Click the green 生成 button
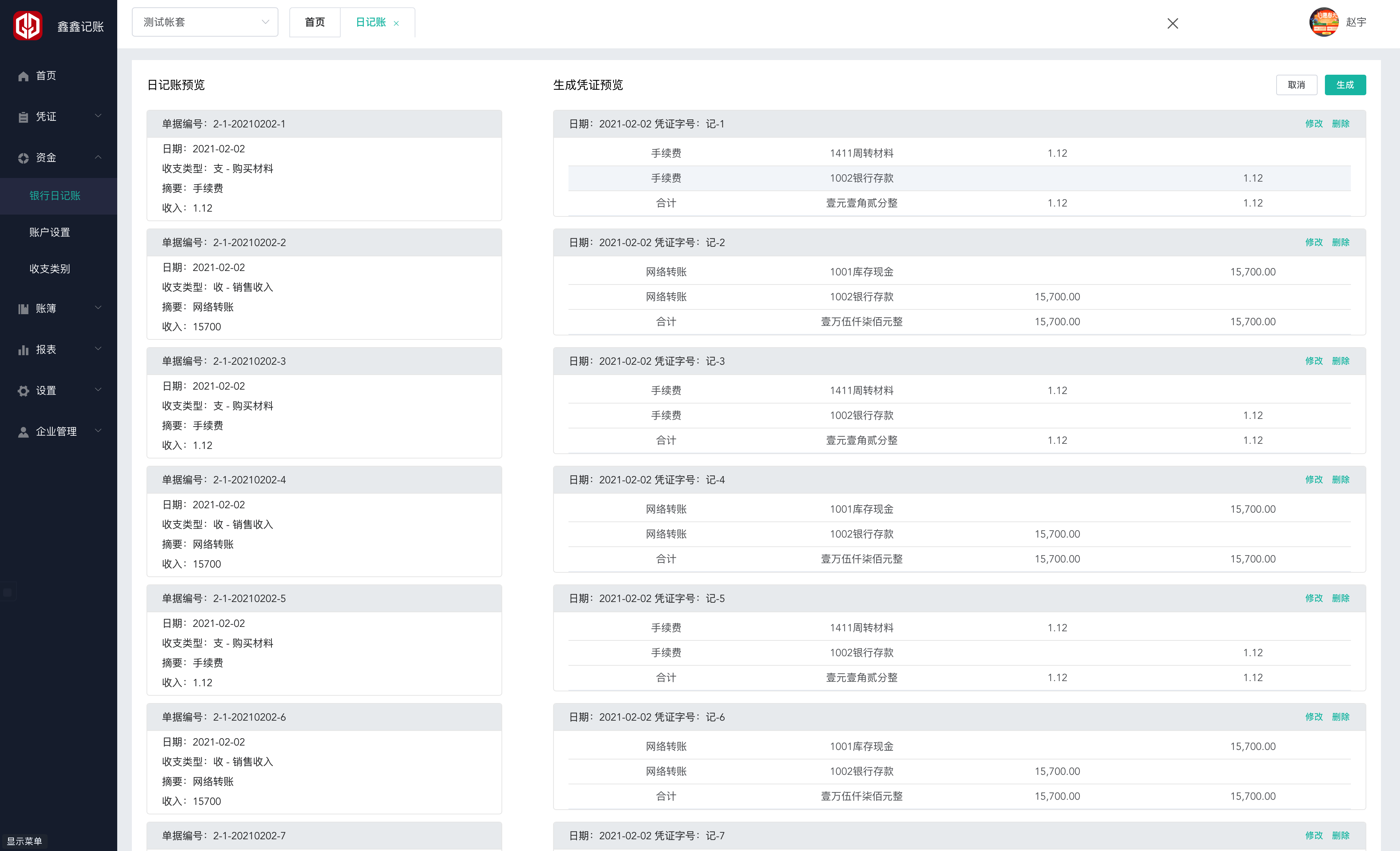The width and height of the screenshot is (1400, 851). [1345, 85]
